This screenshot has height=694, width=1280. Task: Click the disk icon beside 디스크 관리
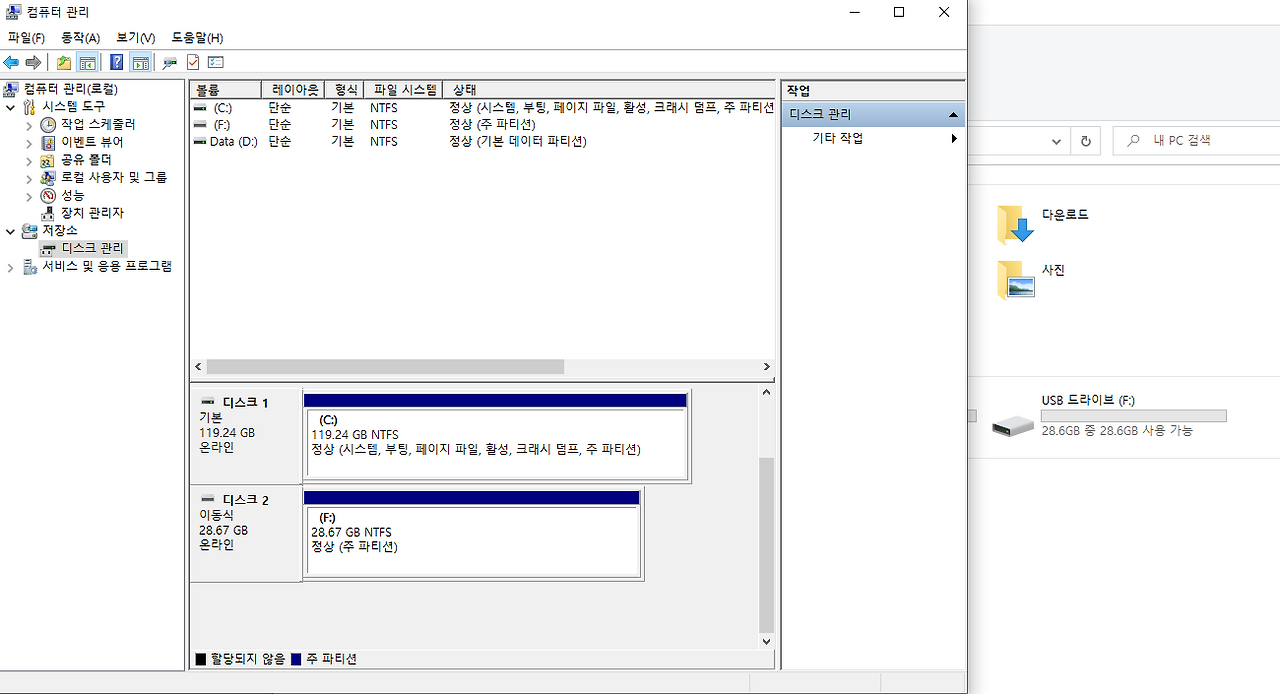(48, 248)
